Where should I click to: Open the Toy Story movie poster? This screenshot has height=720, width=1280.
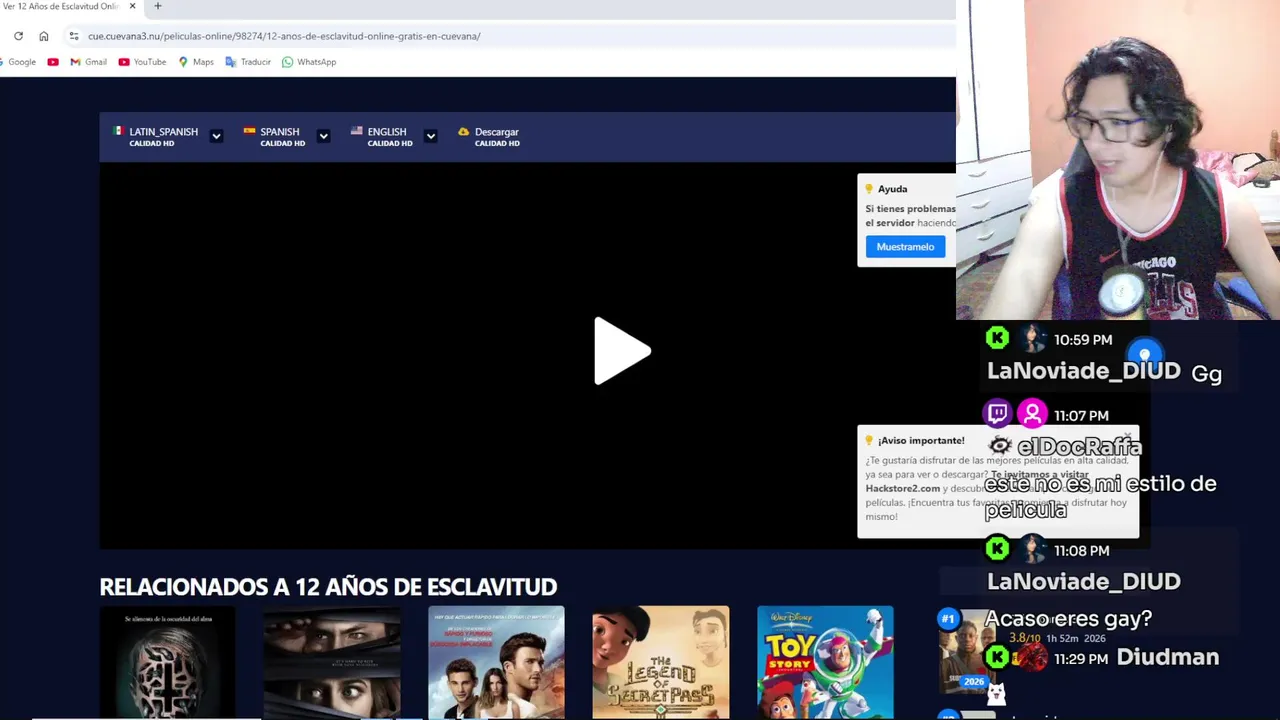point(825,662)
